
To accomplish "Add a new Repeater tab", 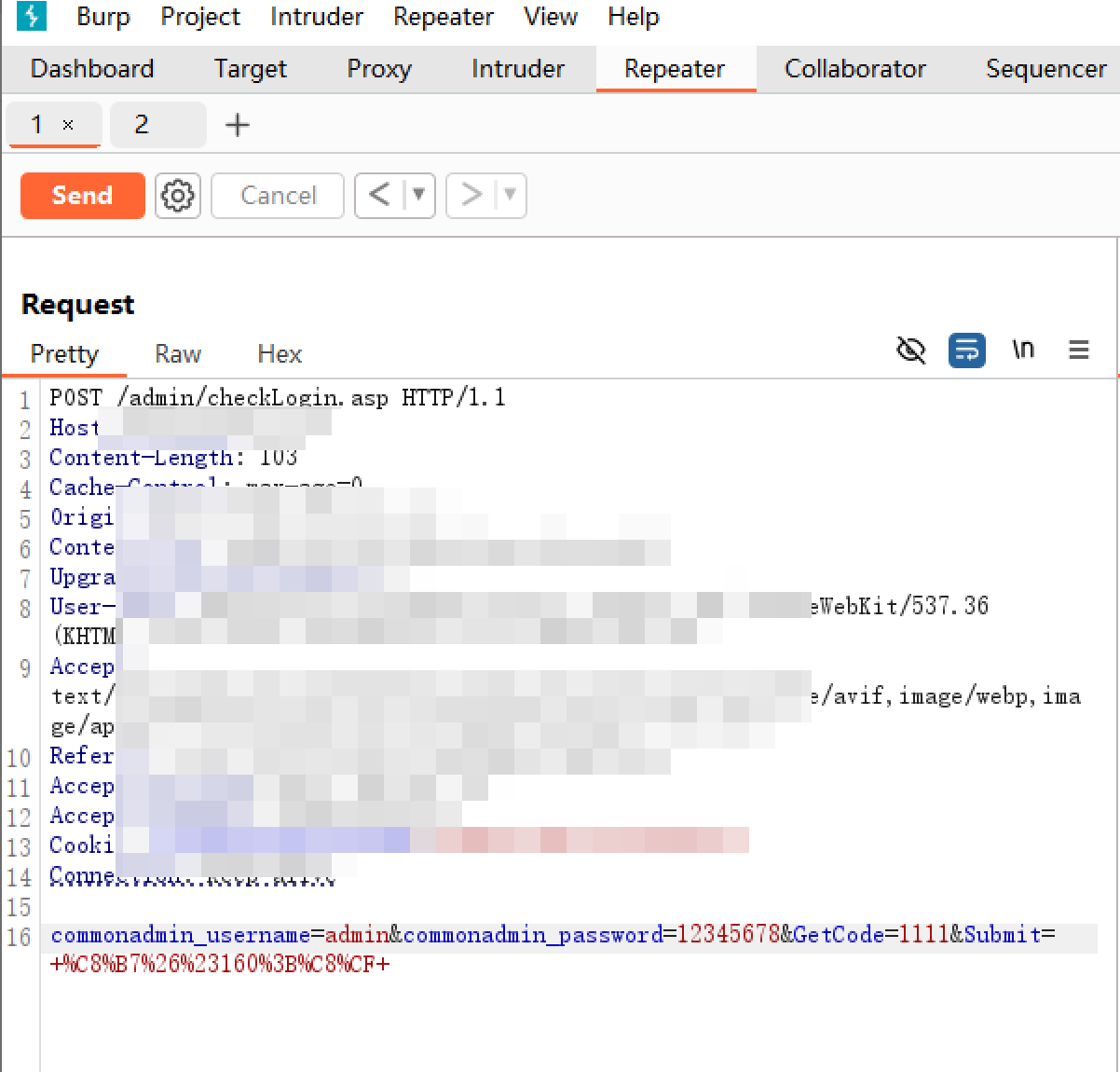I will tap(238, 125).
